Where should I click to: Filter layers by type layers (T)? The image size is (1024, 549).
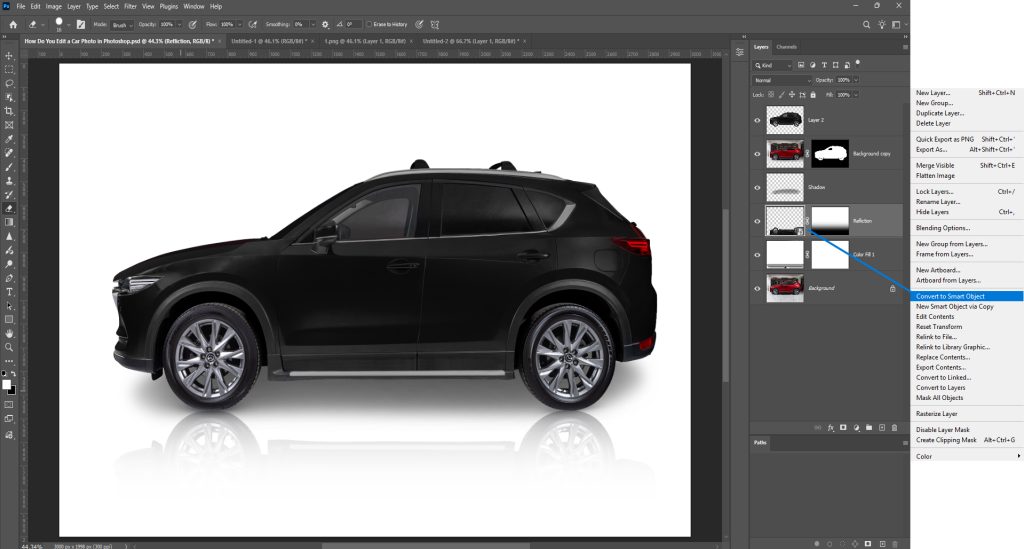pos(824,65)
